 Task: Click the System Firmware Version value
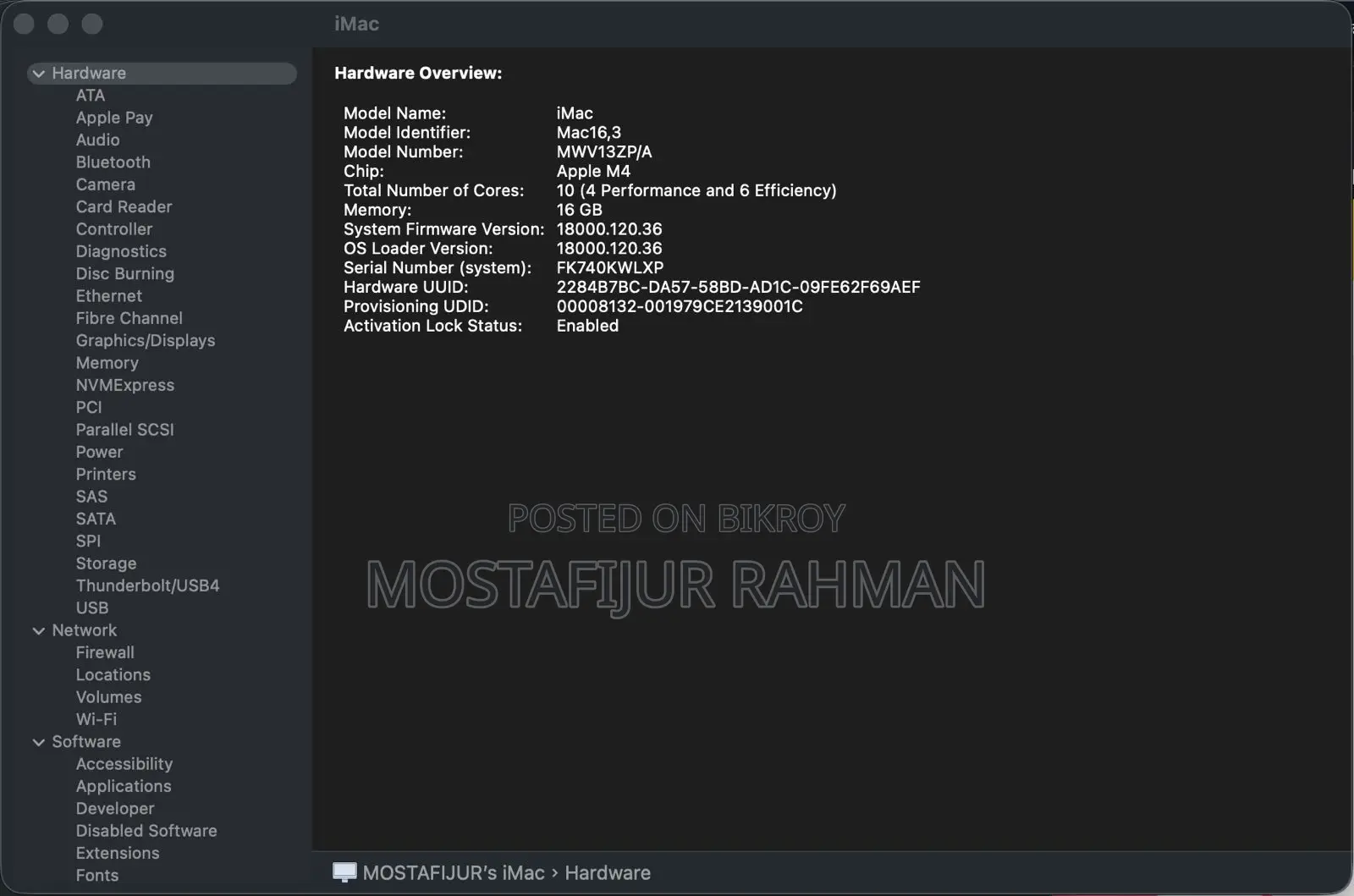click(x=609, y=229)
